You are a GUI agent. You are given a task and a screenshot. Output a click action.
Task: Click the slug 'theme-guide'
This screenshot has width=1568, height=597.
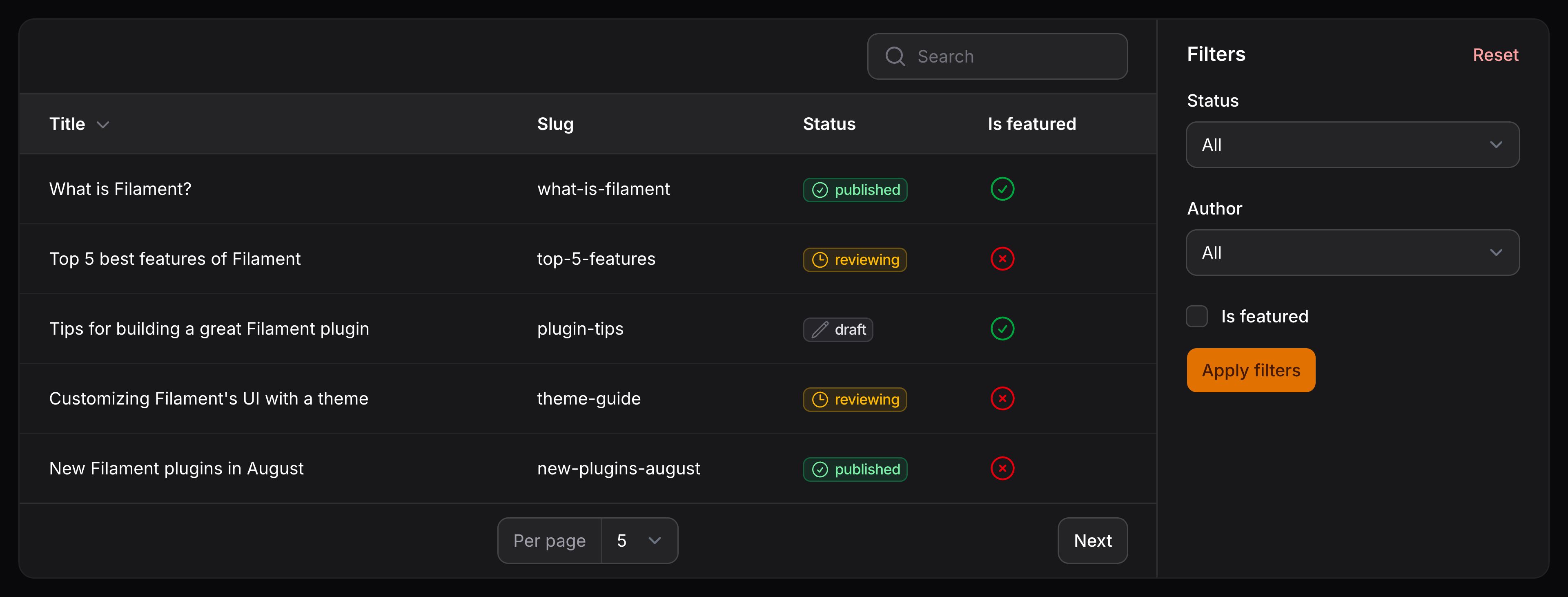[x=588, y=398]
